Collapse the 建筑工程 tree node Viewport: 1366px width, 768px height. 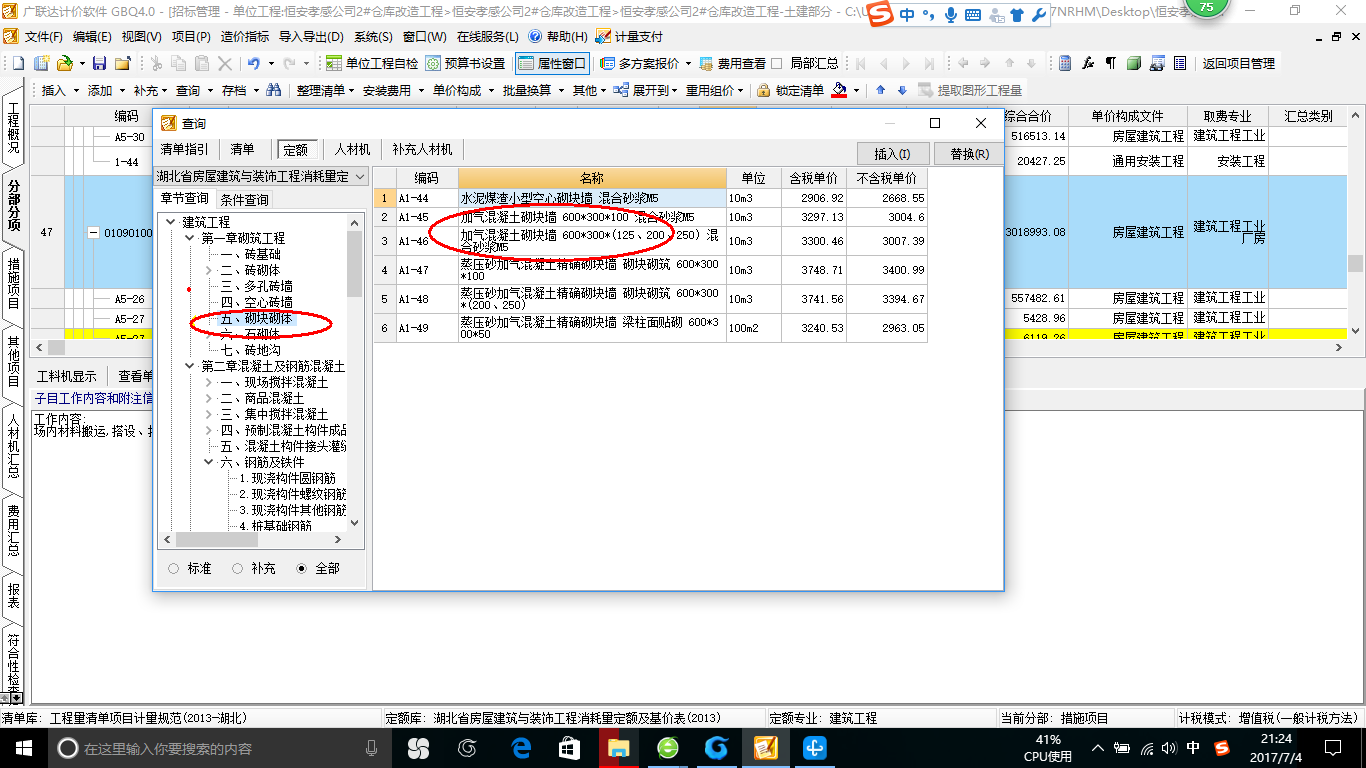tap(171, 222)
